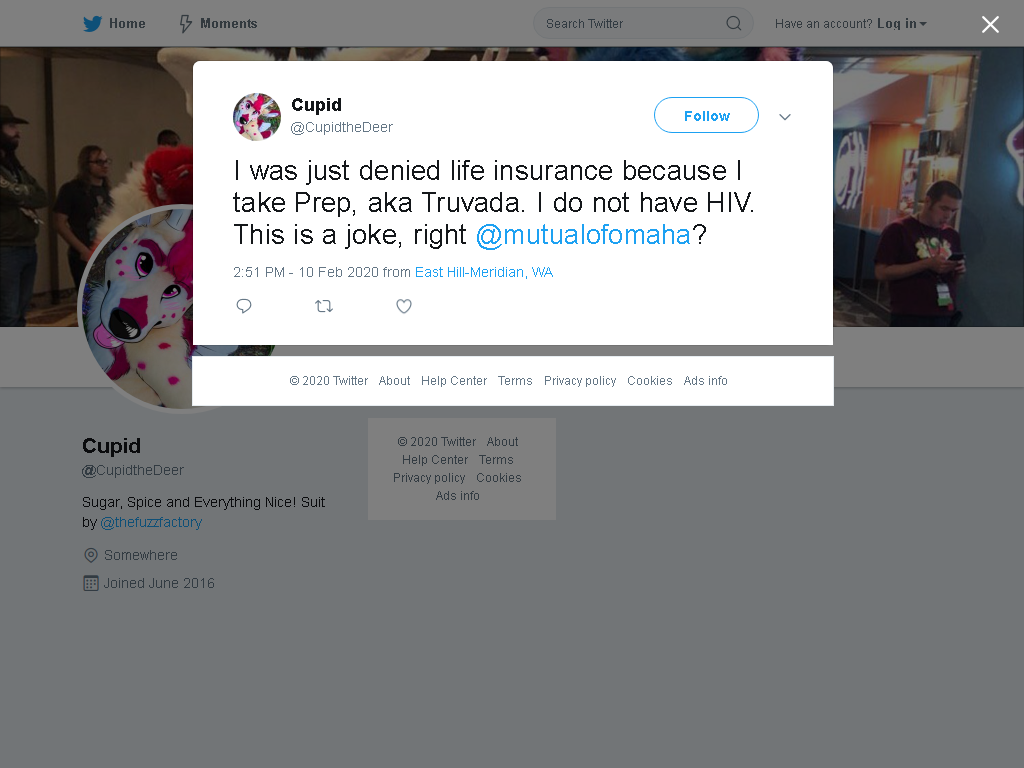
Task: Reply to Cupid's tweet with the speech bubble icon
Action: [x=244, y=306]
